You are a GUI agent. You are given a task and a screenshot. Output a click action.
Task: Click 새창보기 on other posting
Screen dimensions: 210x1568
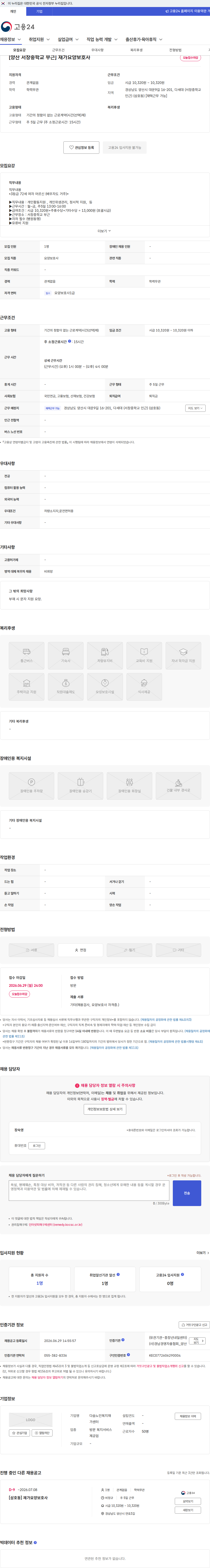pyautogui.click(x=188, y=1510)
